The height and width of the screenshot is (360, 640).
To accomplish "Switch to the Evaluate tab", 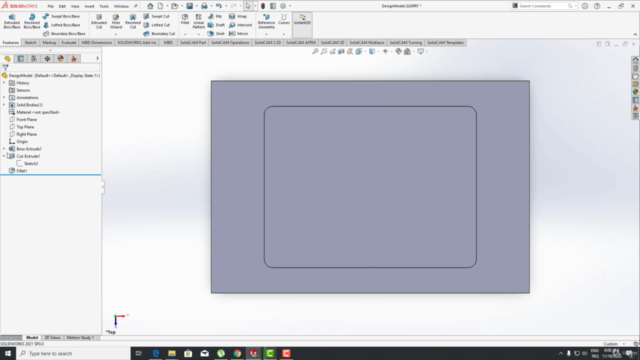I will [69, 42].
